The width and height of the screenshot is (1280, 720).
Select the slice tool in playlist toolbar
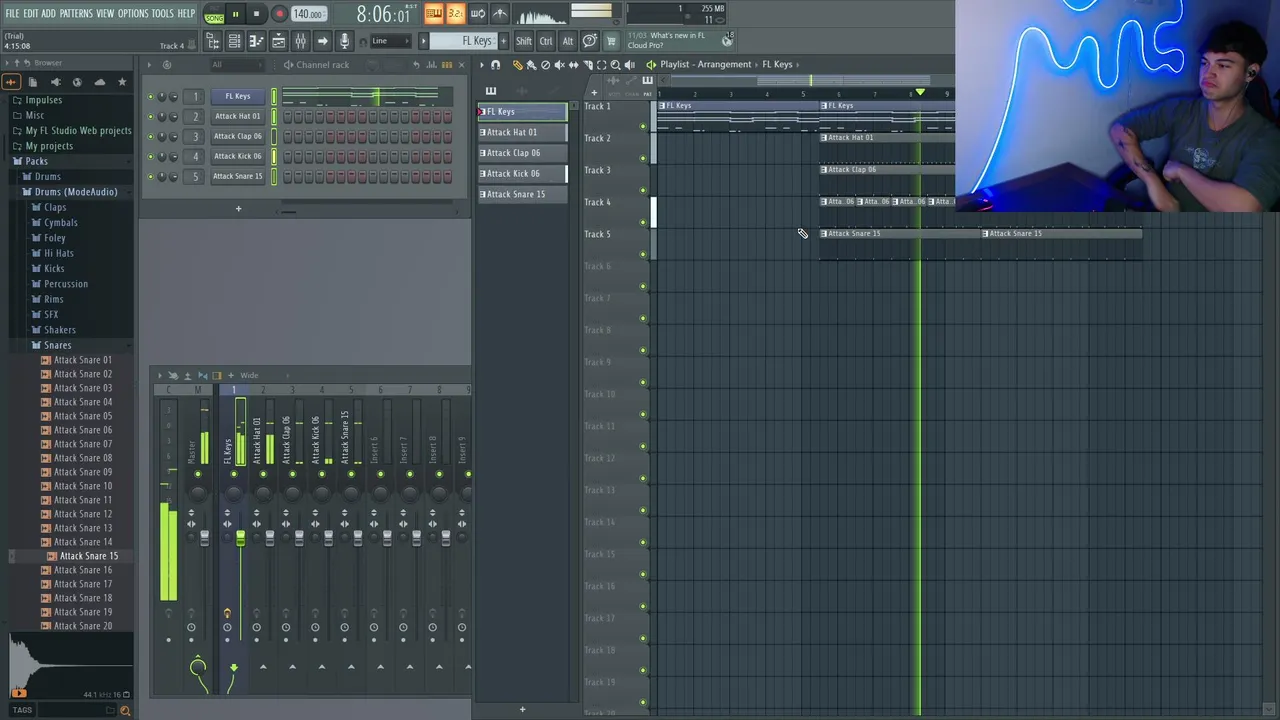coord(587,64)
